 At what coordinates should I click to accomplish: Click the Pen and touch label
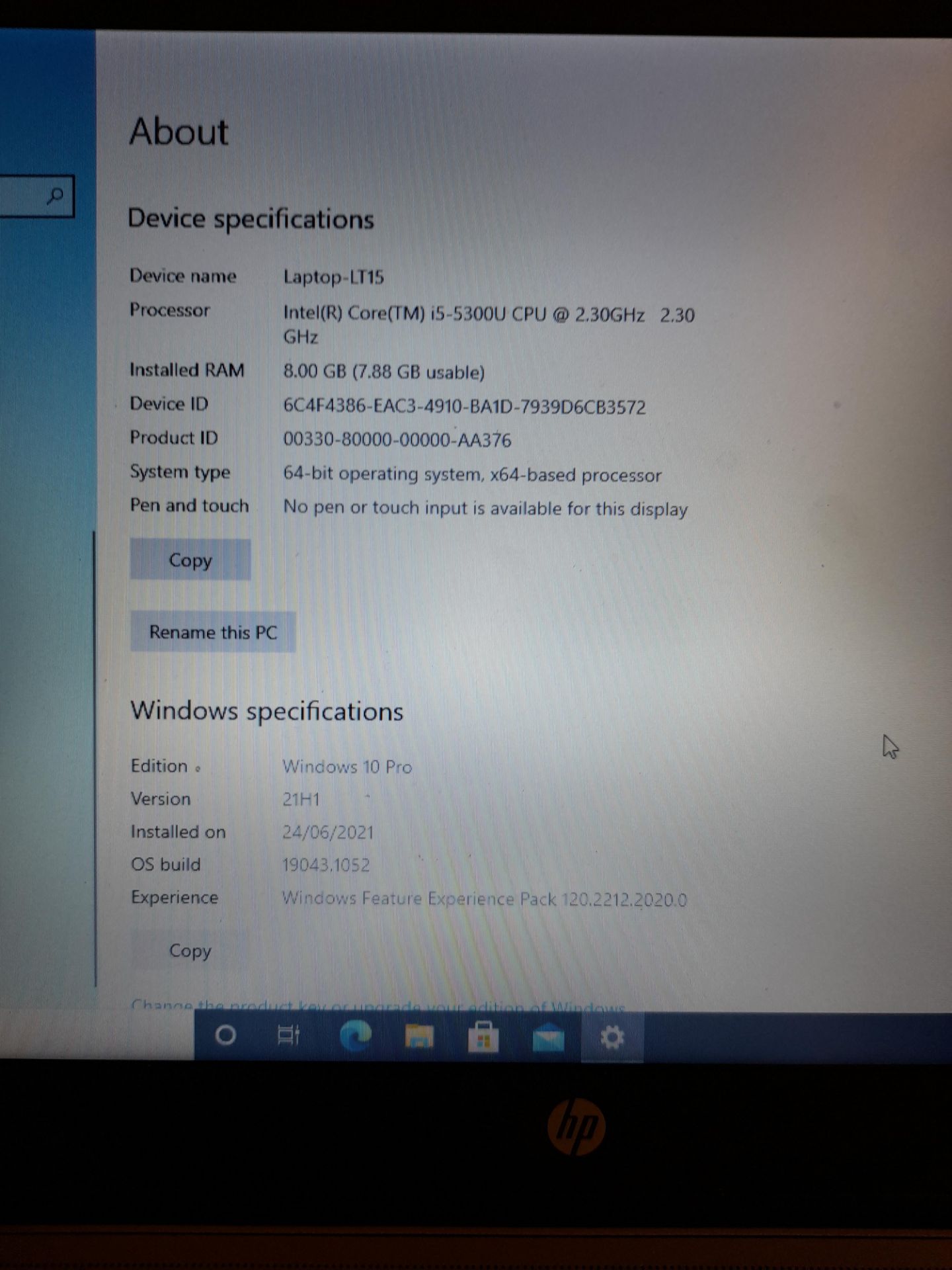click(x=189, y=505)
